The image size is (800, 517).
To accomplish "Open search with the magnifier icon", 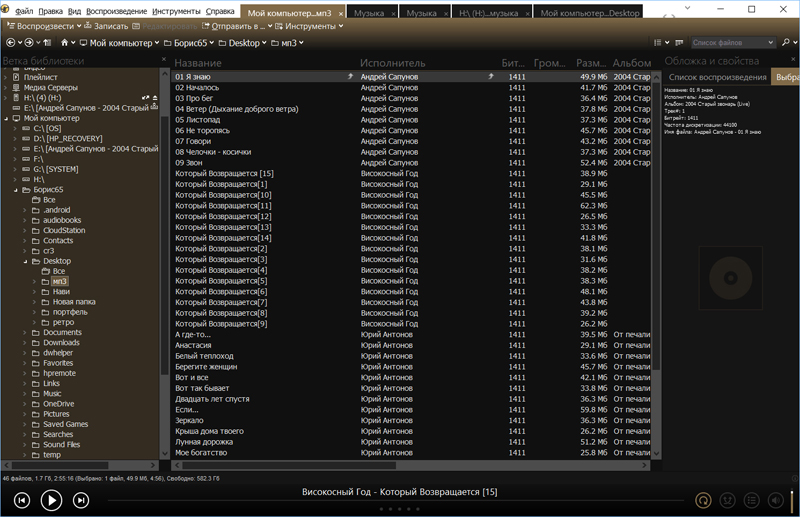I will pyautogui.click(x=786, y=43).
